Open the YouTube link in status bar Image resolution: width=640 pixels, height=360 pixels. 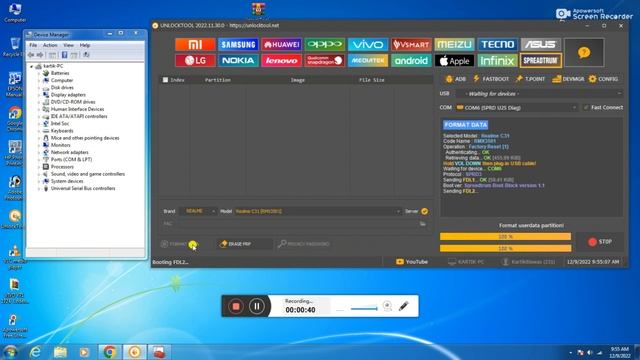[x=412, y=262]
